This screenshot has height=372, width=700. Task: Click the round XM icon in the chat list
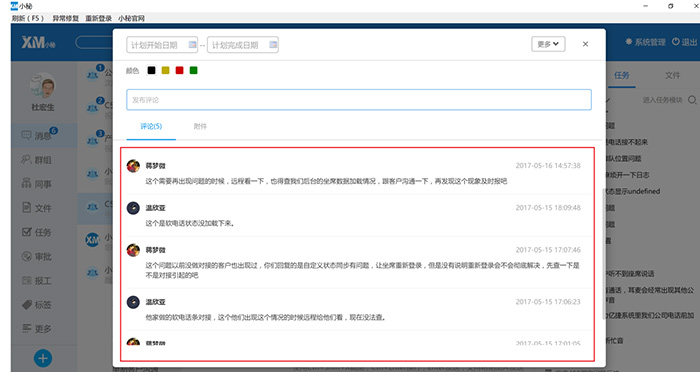coord(92,240)
